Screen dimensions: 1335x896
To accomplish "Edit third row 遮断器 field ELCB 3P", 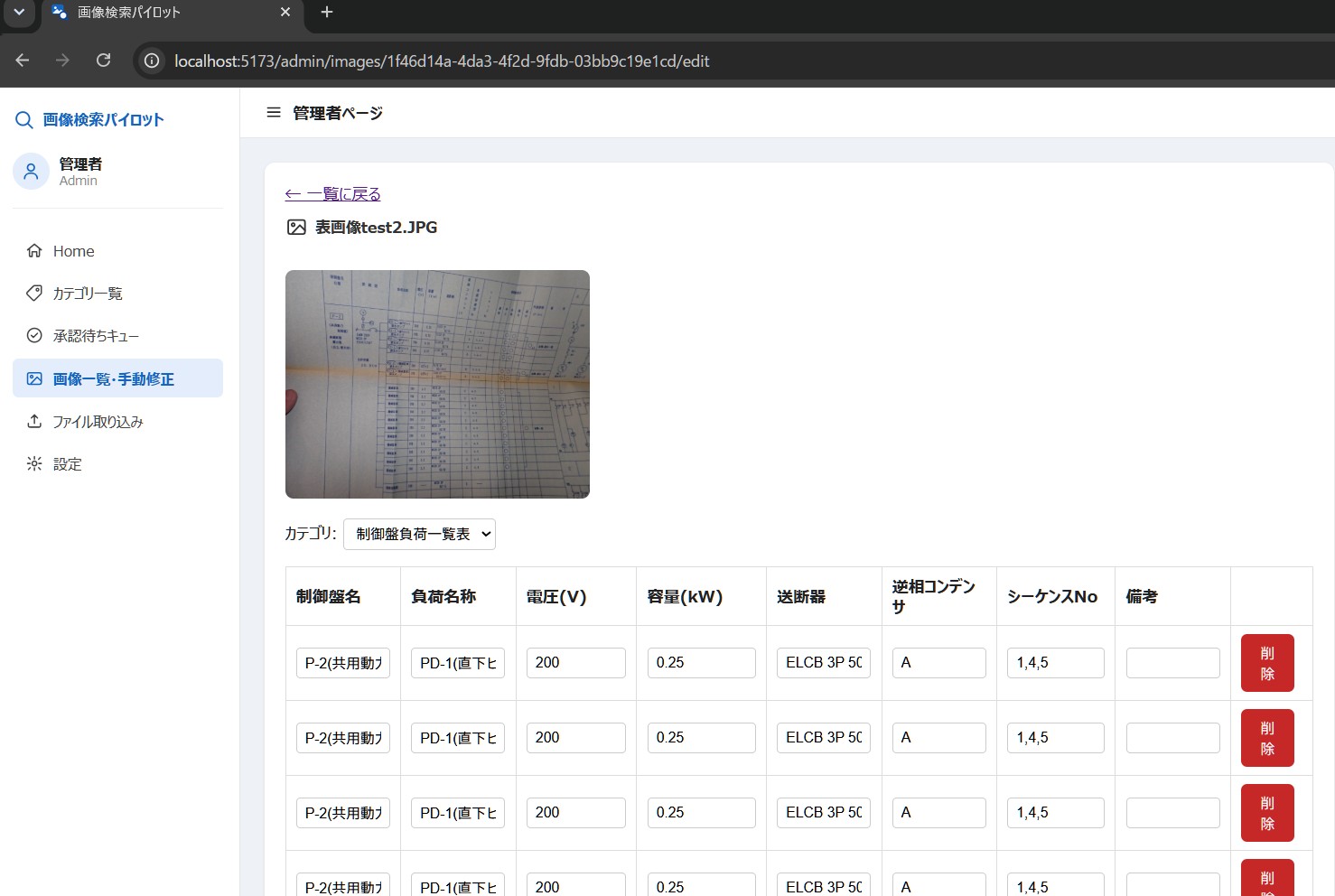I will click(x=824, y=813).
